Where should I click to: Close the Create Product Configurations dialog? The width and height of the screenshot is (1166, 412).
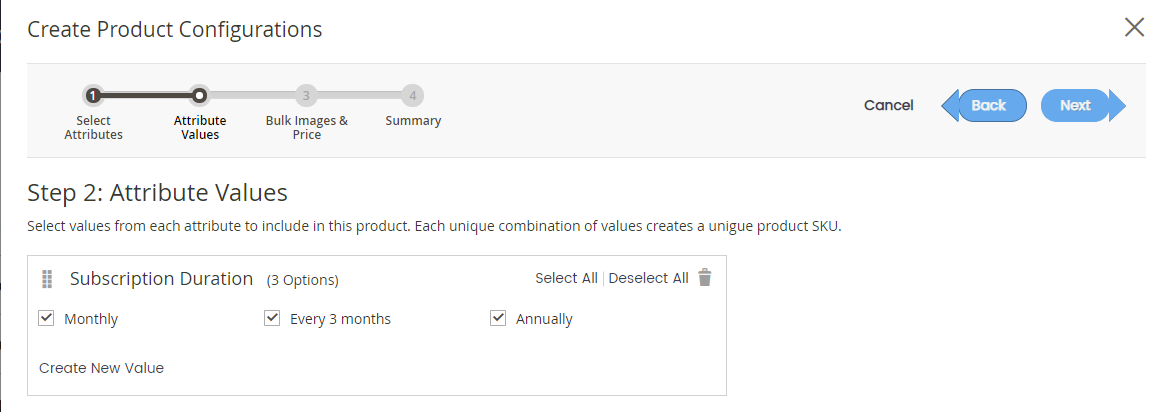coord(1134,28)
